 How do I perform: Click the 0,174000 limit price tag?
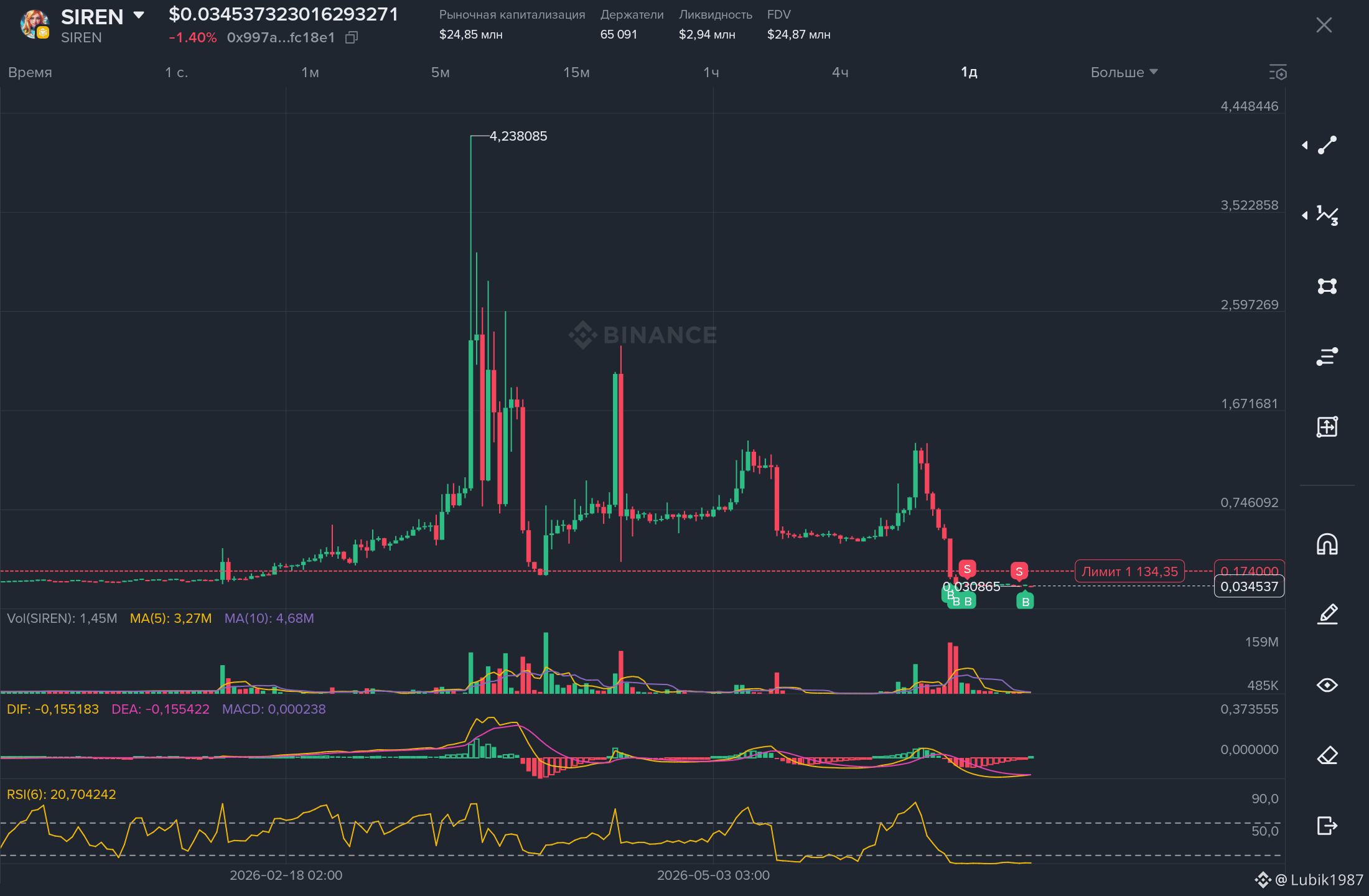pyautogui.click(x=1249, y=570)
